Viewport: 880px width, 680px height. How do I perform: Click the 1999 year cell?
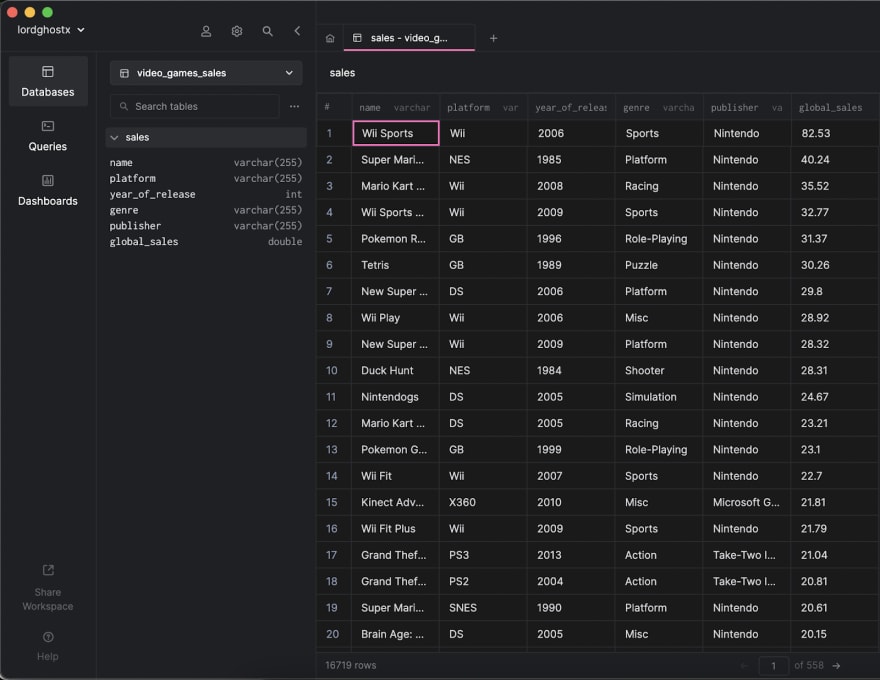coord(571,449)
